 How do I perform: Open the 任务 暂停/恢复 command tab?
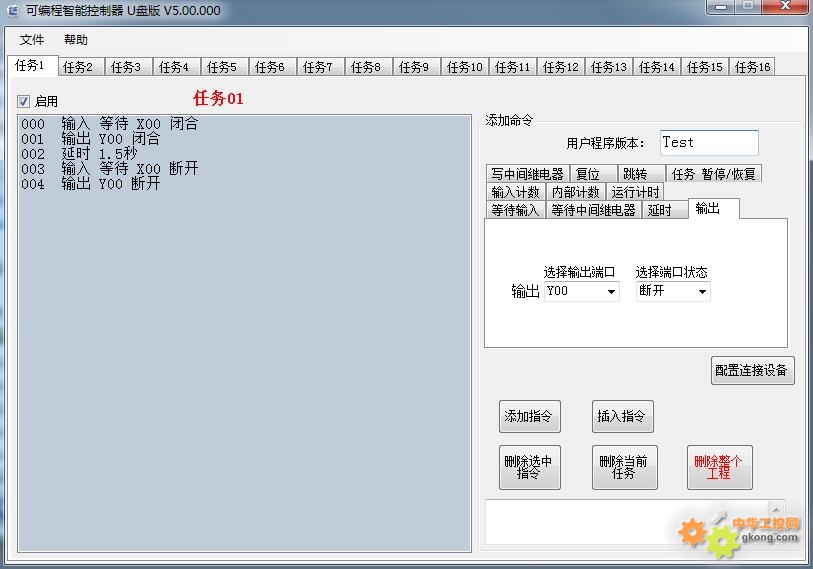click(x=714, y=174)
